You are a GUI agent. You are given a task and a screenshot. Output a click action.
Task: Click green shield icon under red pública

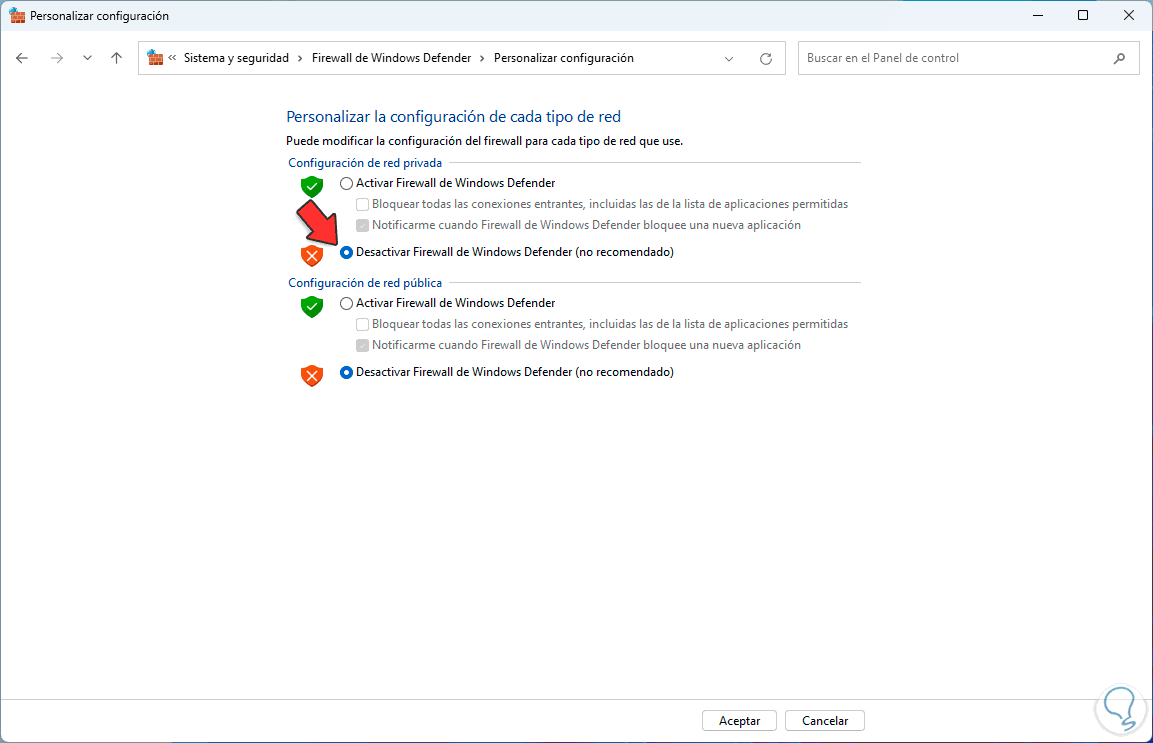(312, 307)
